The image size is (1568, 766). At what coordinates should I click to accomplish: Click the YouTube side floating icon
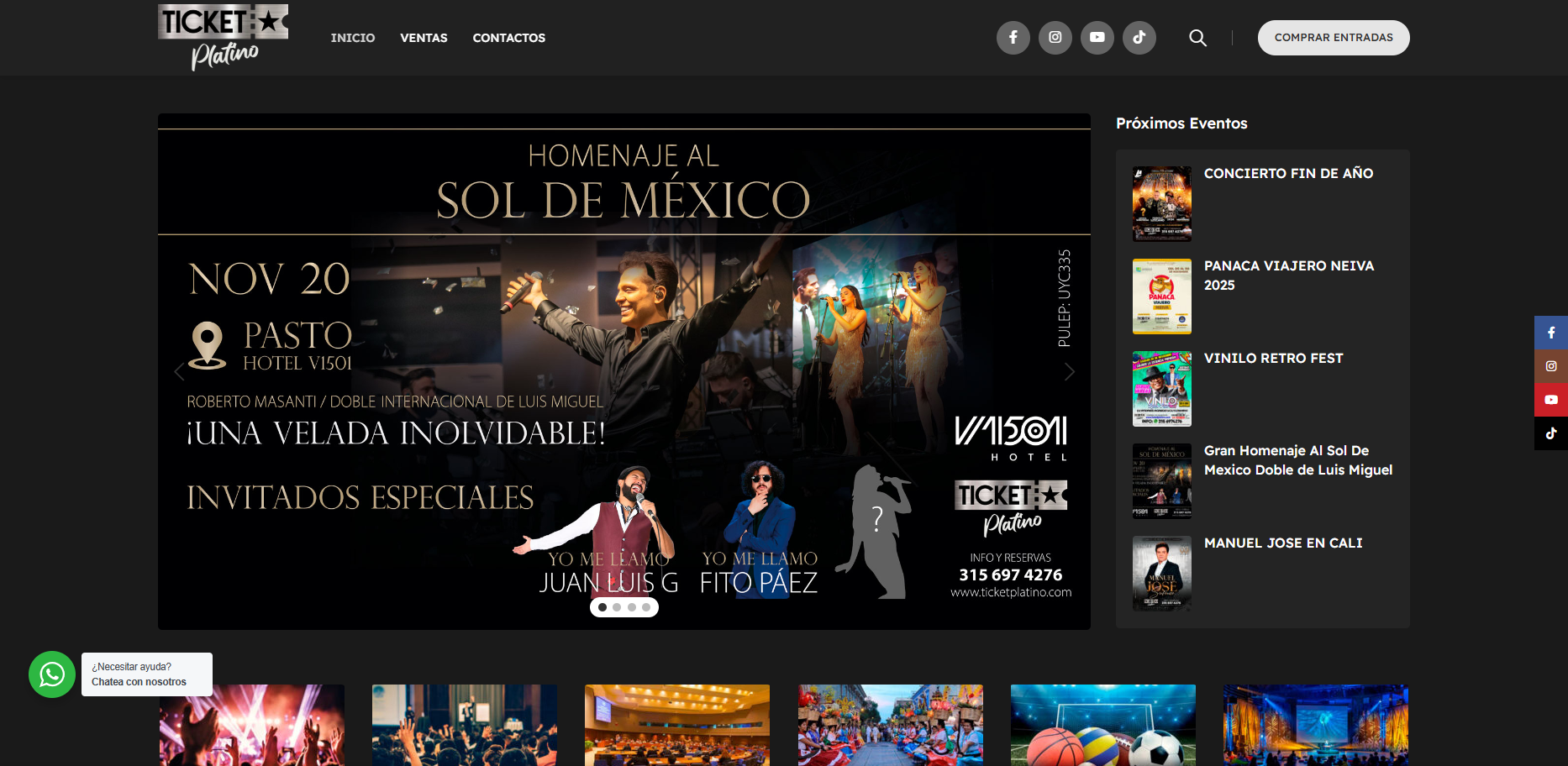click(x=1550, y=400)
